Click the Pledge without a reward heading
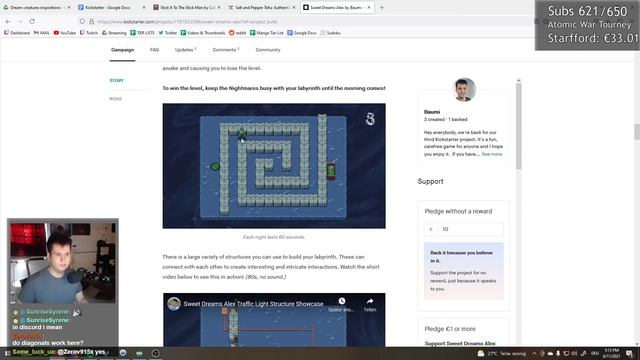 tap(458, 211)
